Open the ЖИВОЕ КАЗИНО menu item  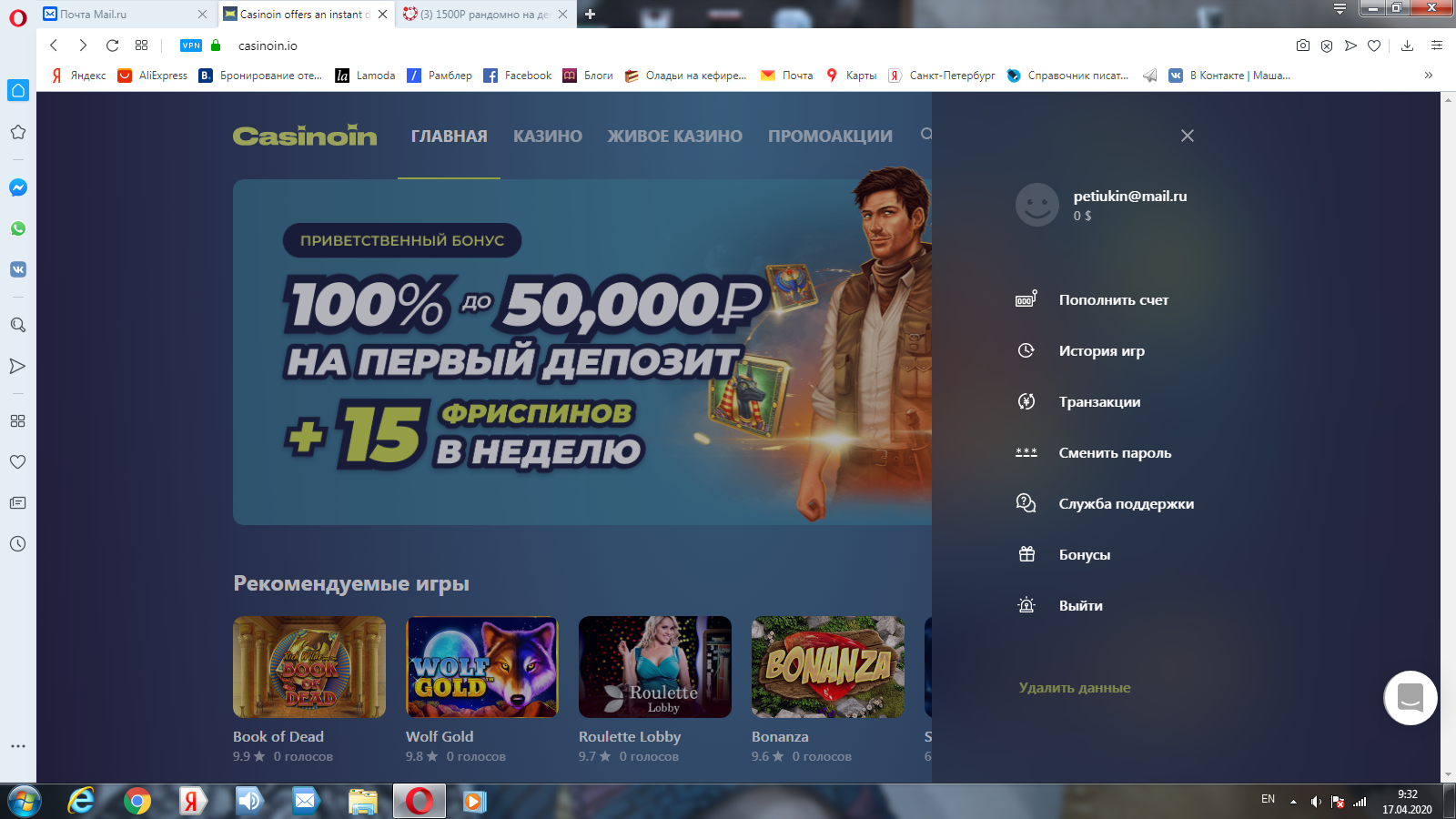click(x=675, y=136)
